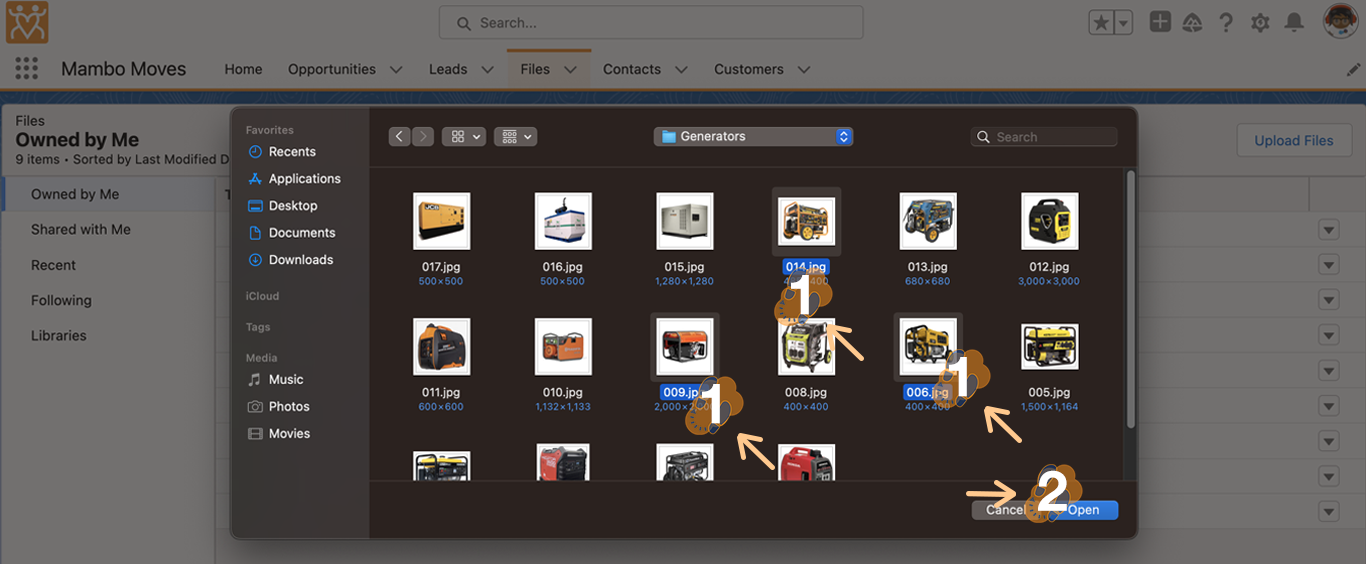Open the Contacts tab
1366x564 pixels.
pyautogui.click(x=631, y=69)
